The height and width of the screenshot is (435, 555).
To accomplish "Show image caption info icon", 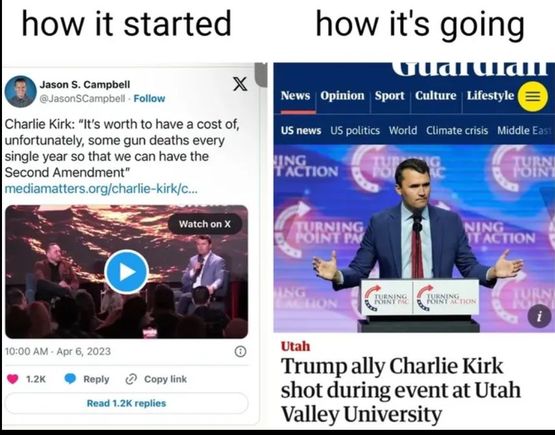I will coord(539,316).
